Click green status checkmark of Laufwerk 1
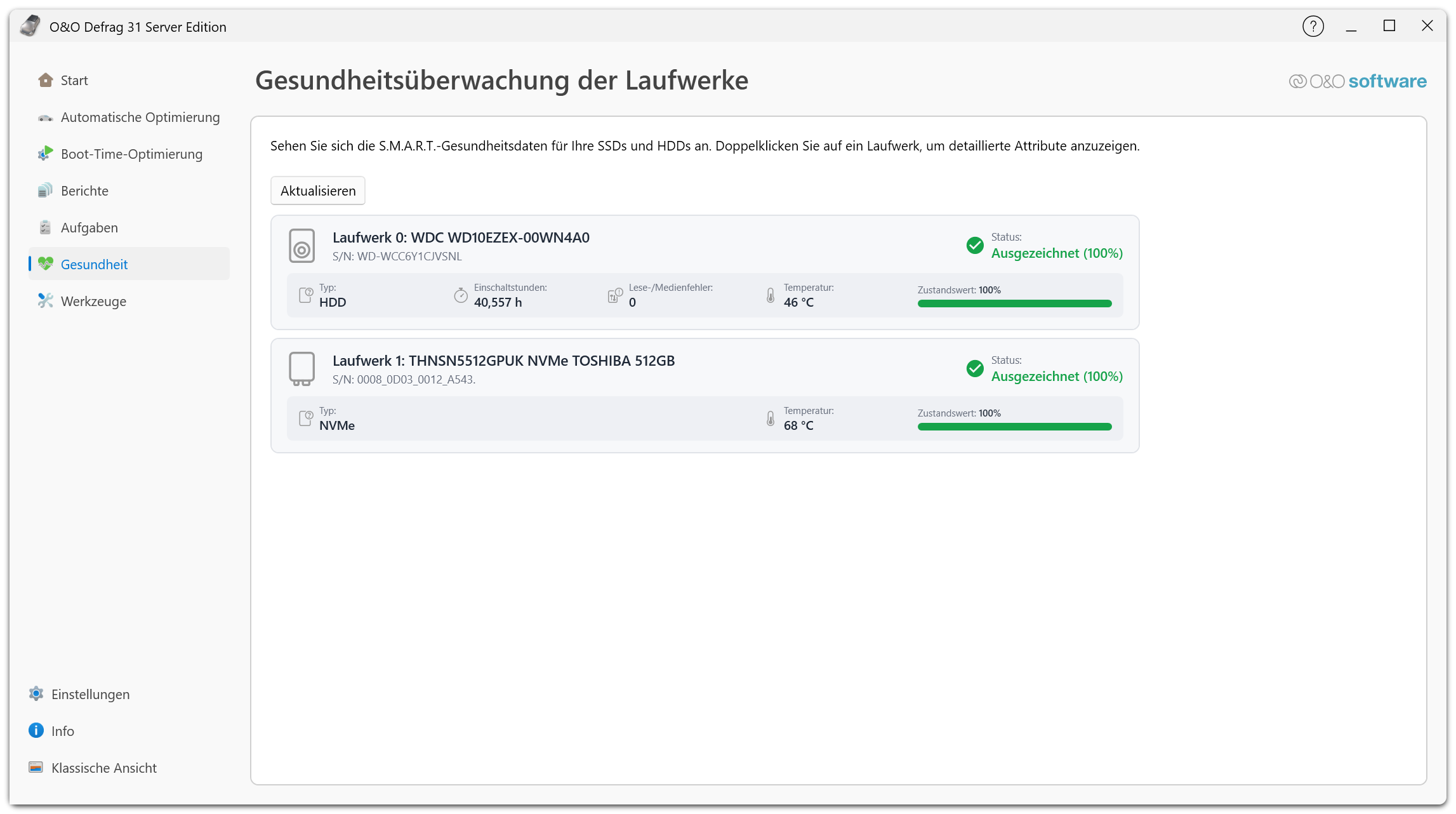The height and width of the screenshot is (814, 1456). (975, 368)
